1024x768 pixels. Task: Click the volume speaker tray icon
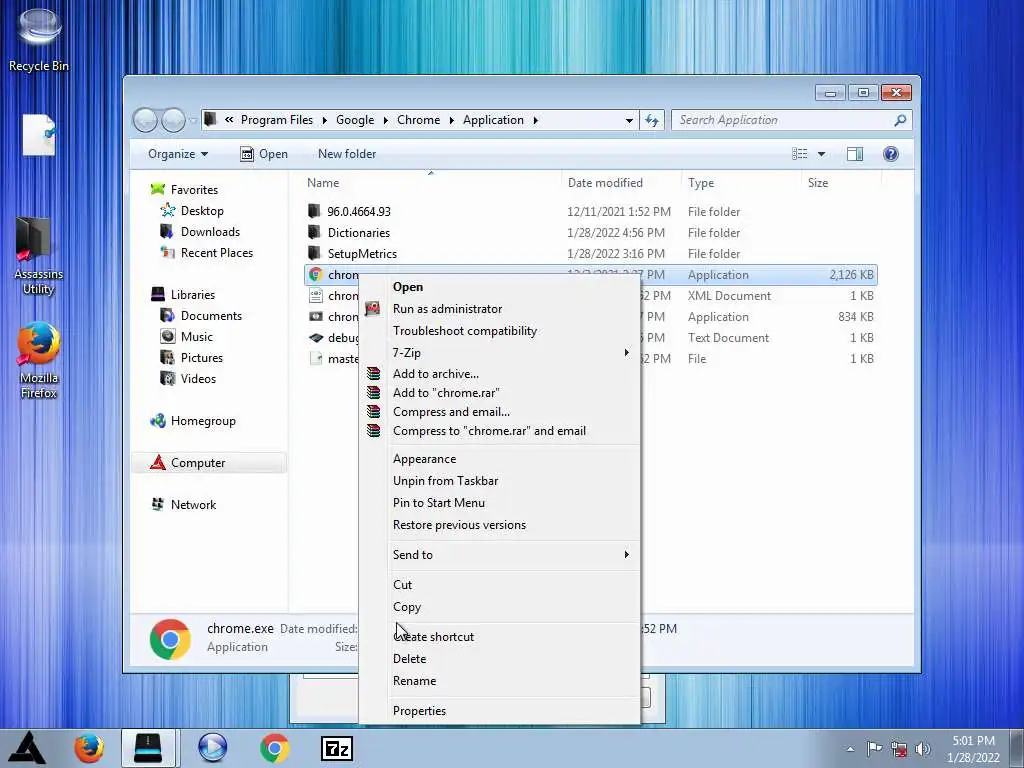[922, 749]
